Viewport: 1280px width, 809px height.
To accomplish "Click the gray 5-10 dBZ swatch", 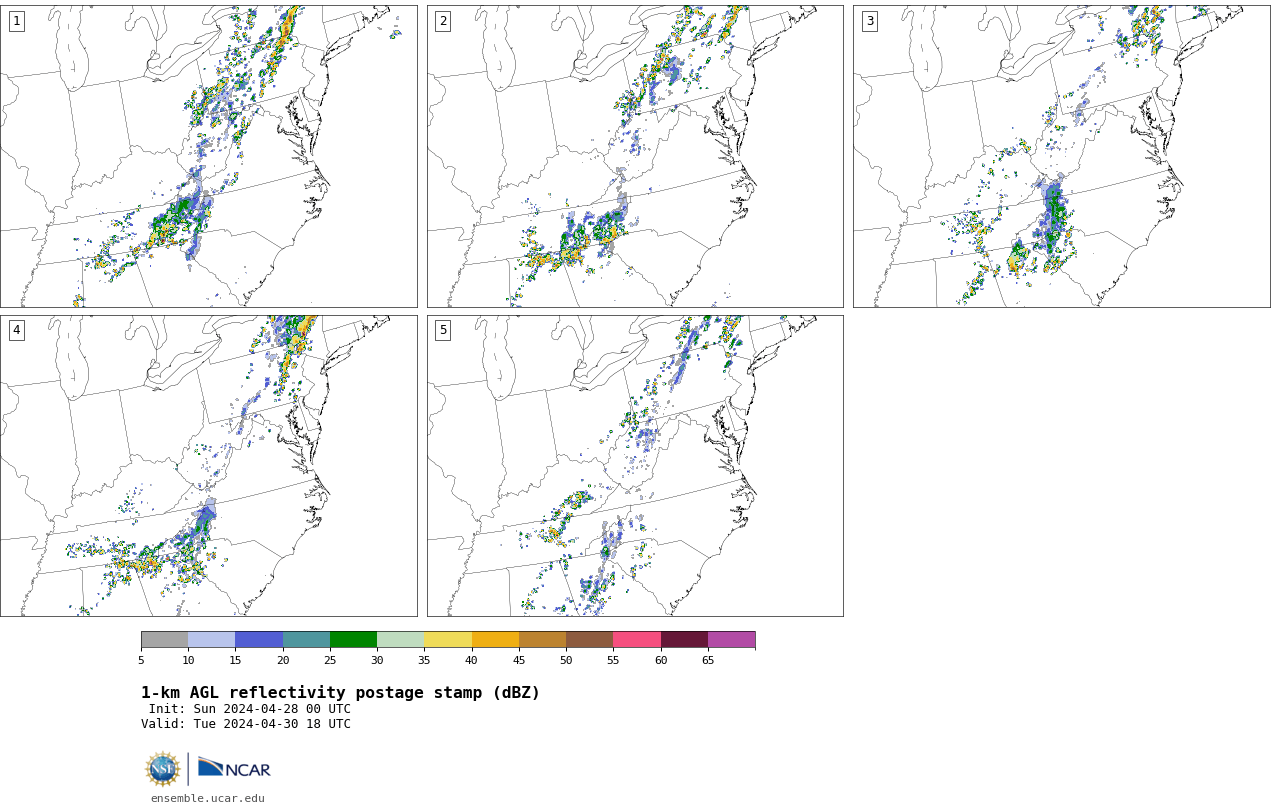I will [x=164, y=640].
